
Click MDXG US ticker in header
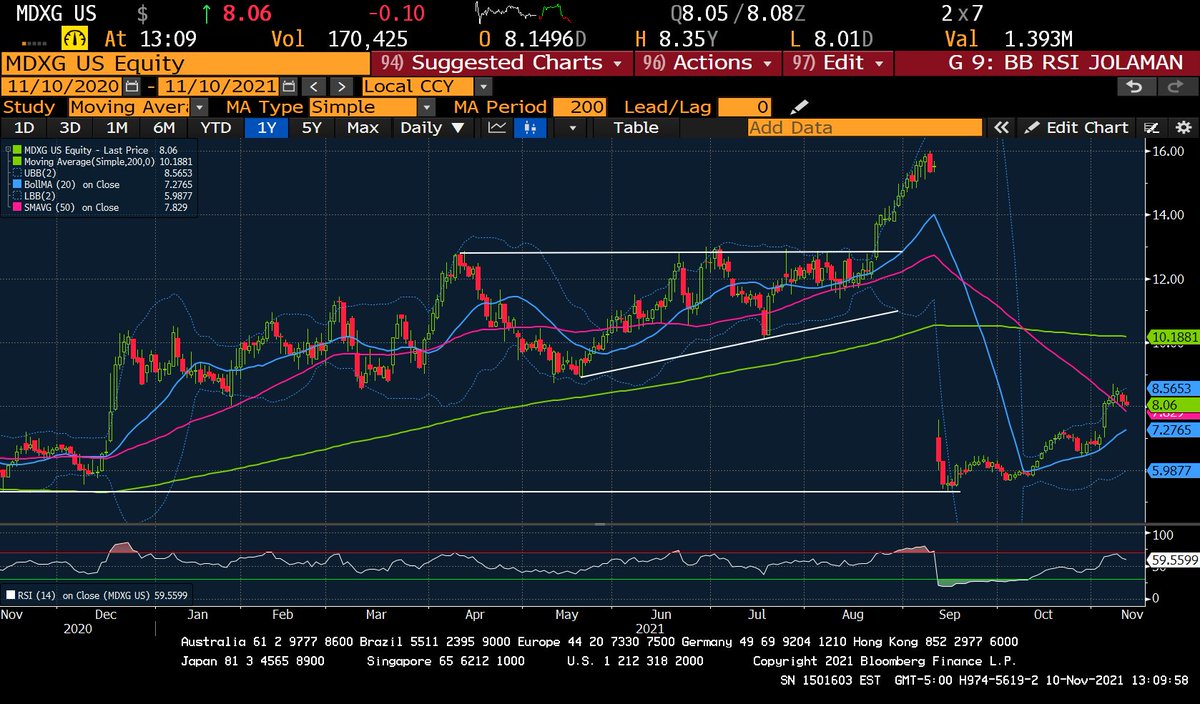(58, 14)
